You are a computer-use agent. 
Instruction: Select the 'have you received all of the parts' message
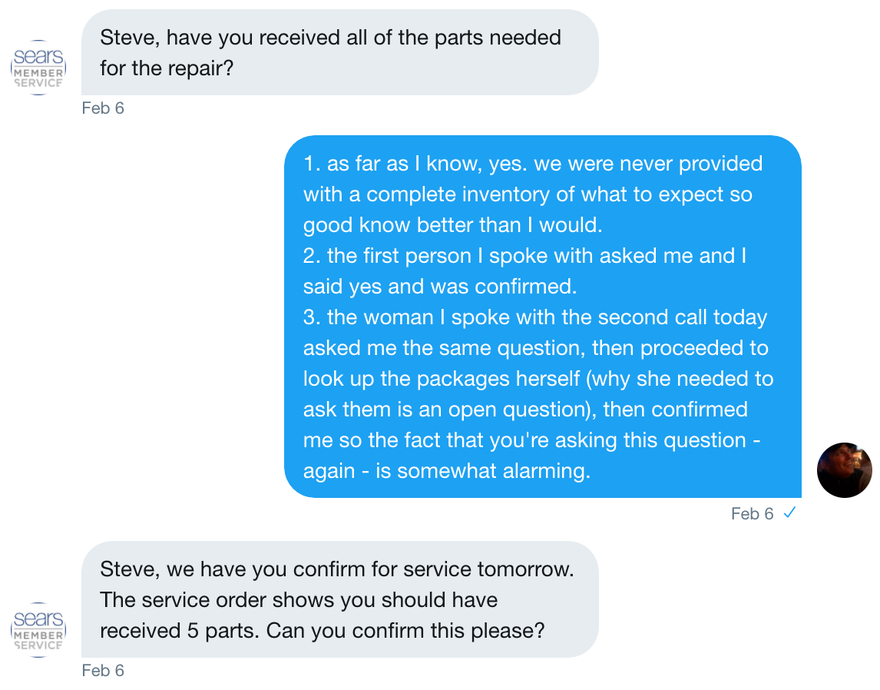tap(340, 52)
